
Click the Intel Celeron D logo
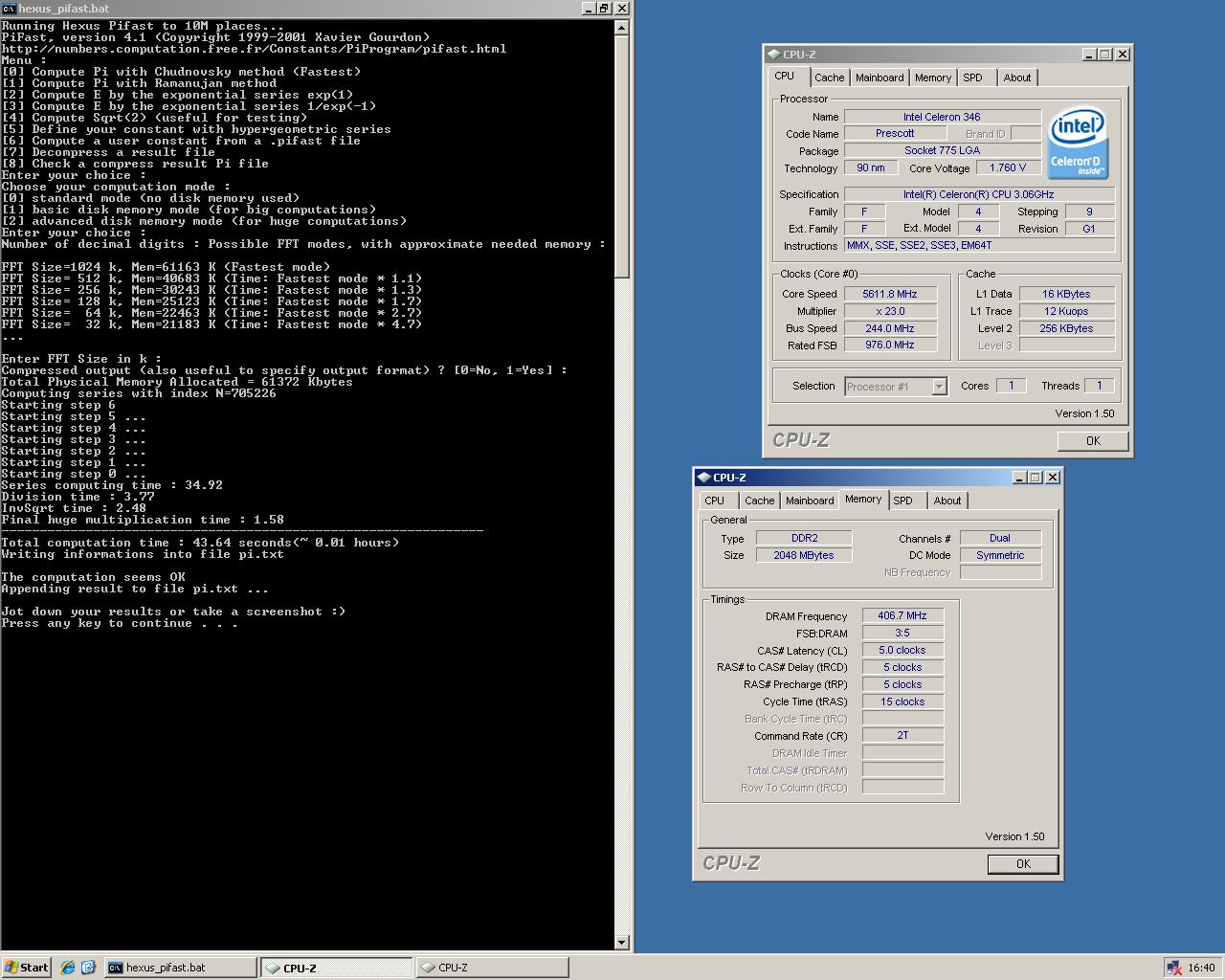(x=1078, y=143)
